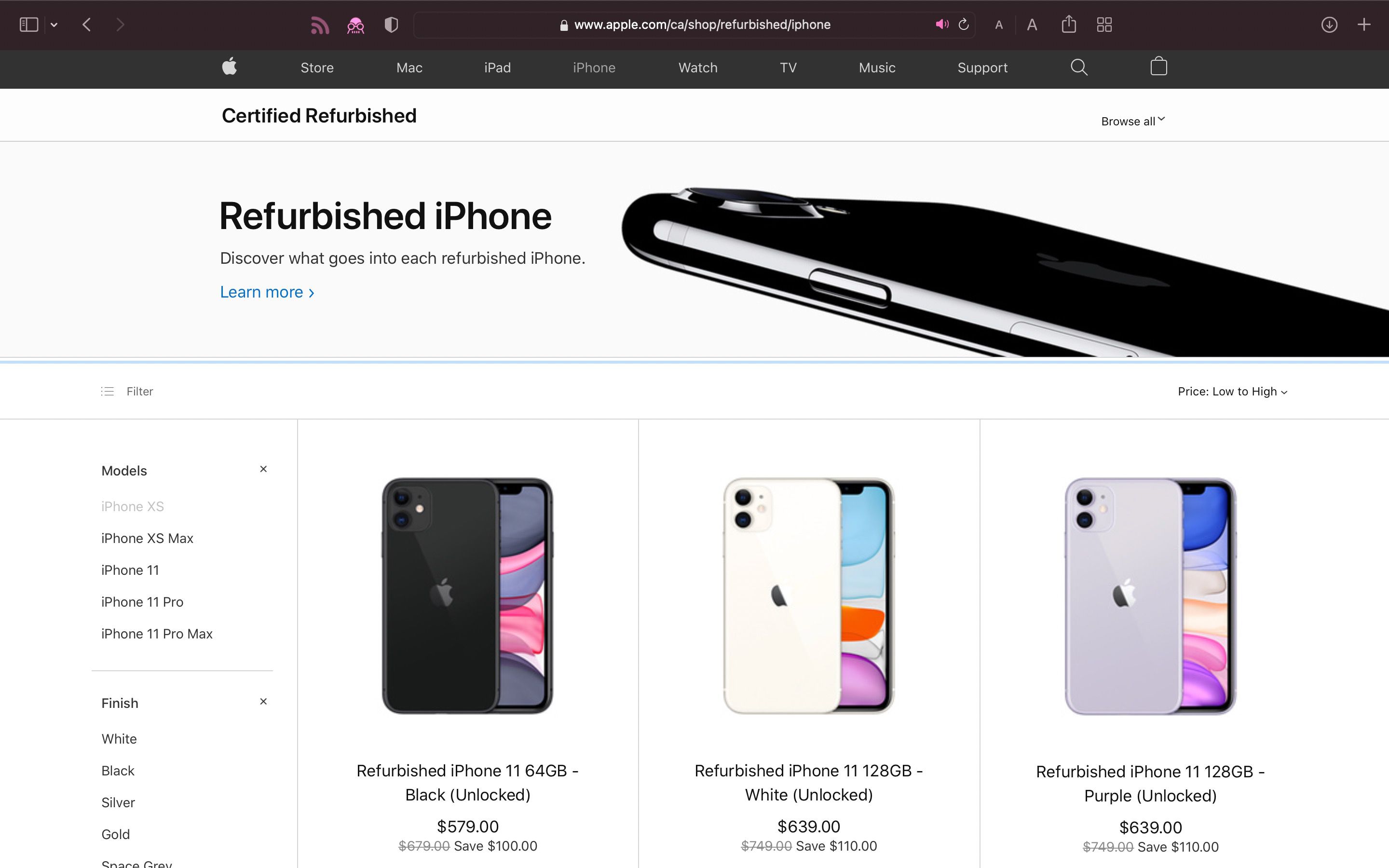Open the Mac navigation menu item

coord(409,68)
